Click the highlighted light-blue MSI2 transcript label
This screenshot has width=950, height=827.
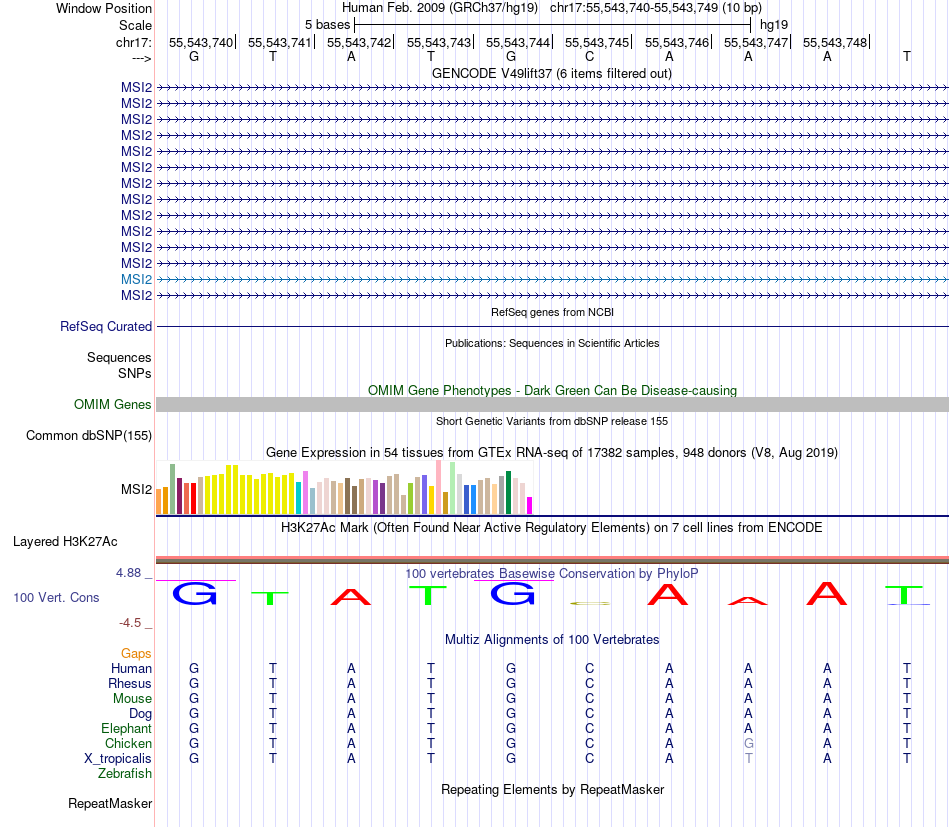point(136,279)
